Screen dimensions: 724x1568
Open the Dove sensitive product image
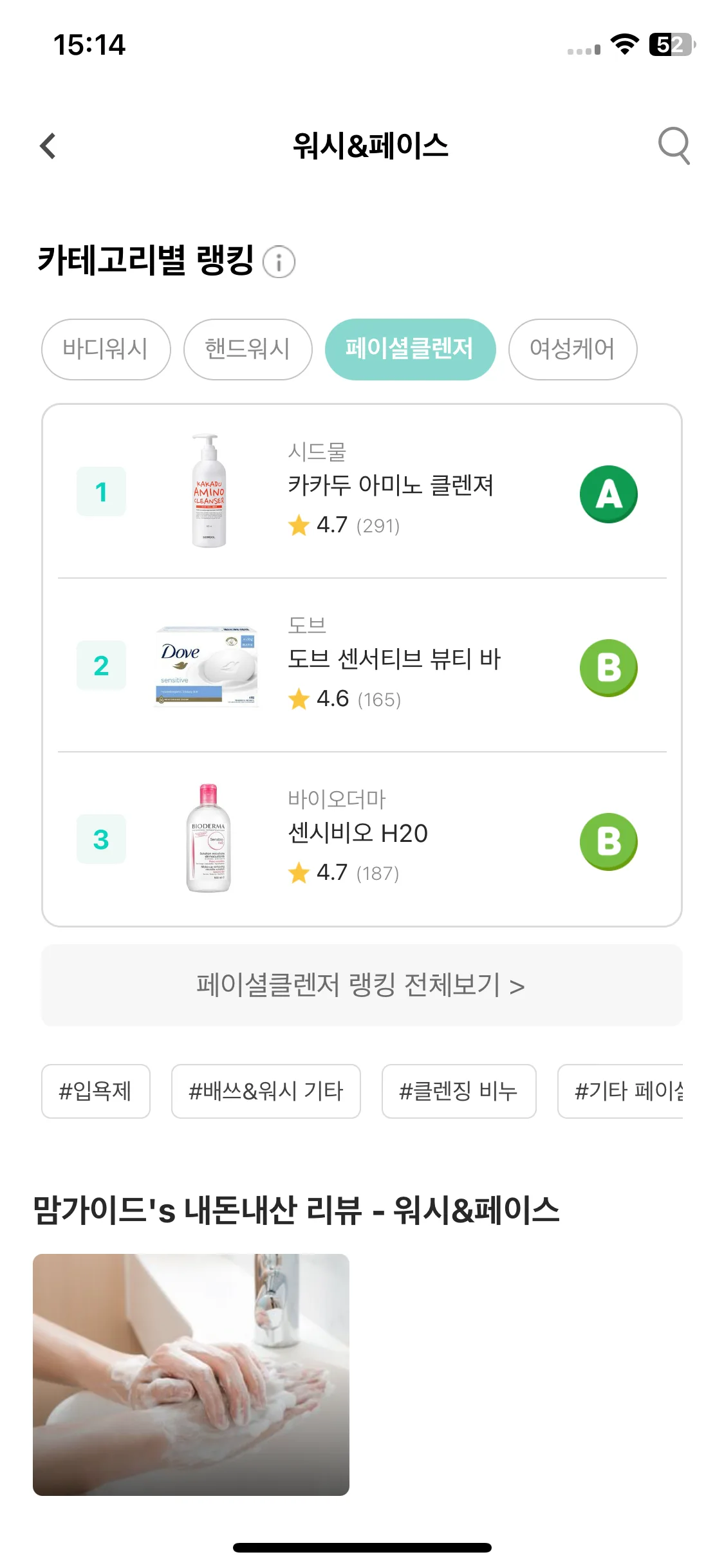[207, 666]
